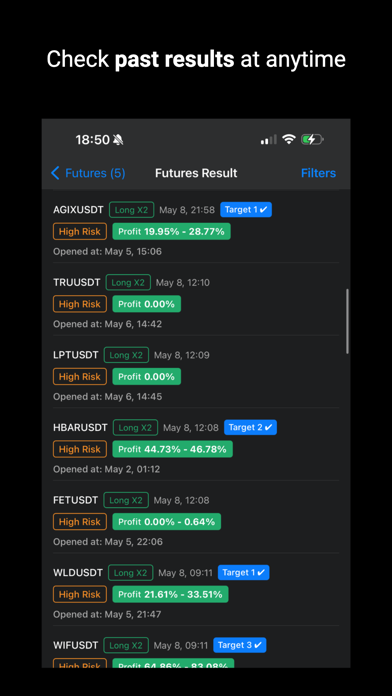Tap HBARUSDT profit 44.73% - 46.78% badge
This screenshot has height=696, width=392.
tap(172, 449)
